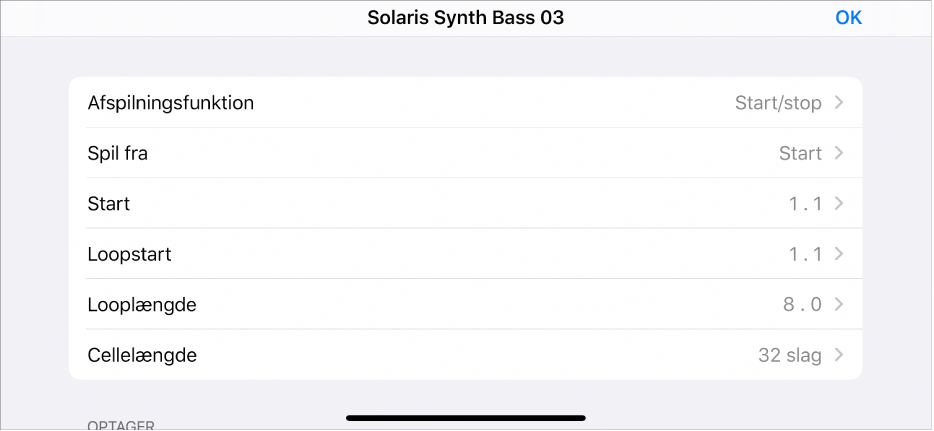Image resolution: width=934 pixels, height=431 pixels.
Task: Expand the Start/stop chevron arrow
Action: click(839, 103)
